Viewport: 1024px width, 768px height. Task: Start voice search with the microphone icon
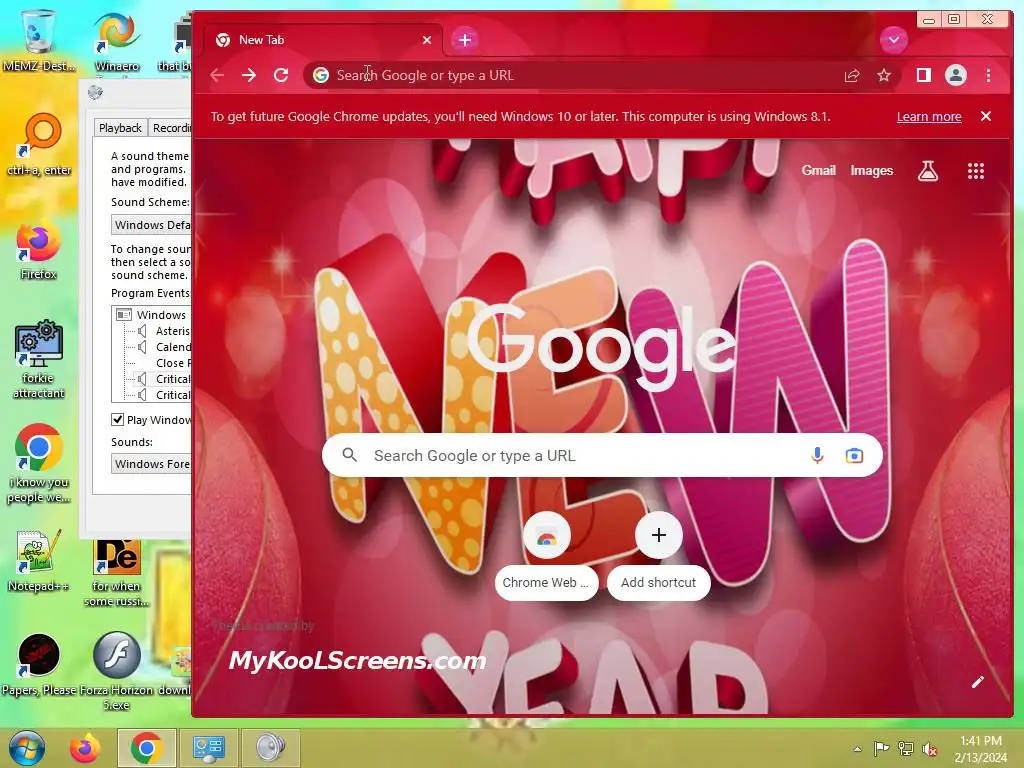tap(816, 455)
